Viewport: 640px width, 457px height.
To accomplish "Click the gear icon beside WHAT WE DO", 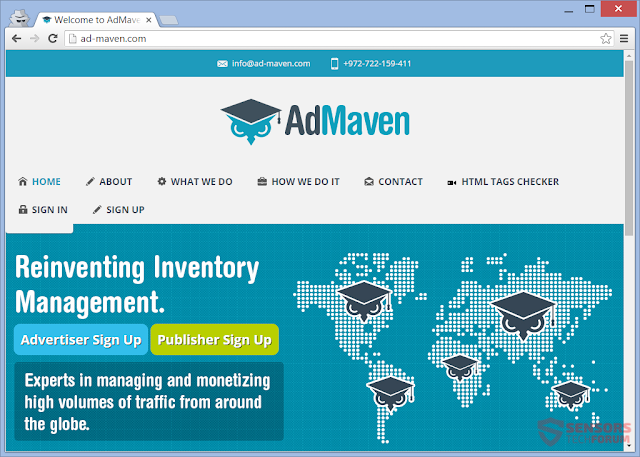I will [162, 181].
